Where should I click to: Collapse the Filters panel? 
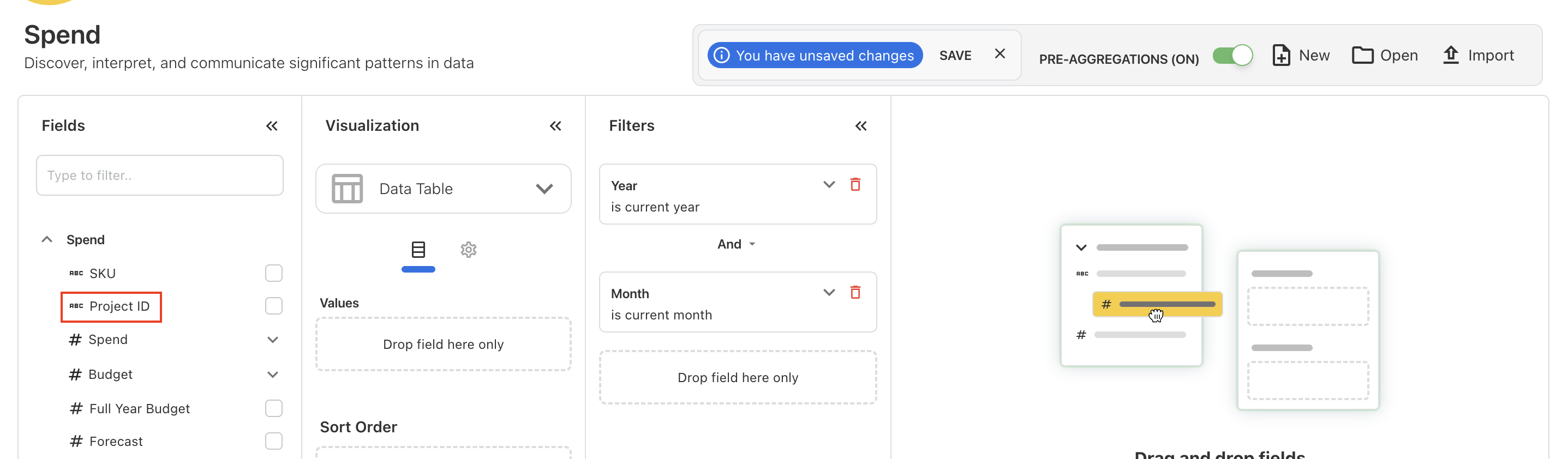860,126
